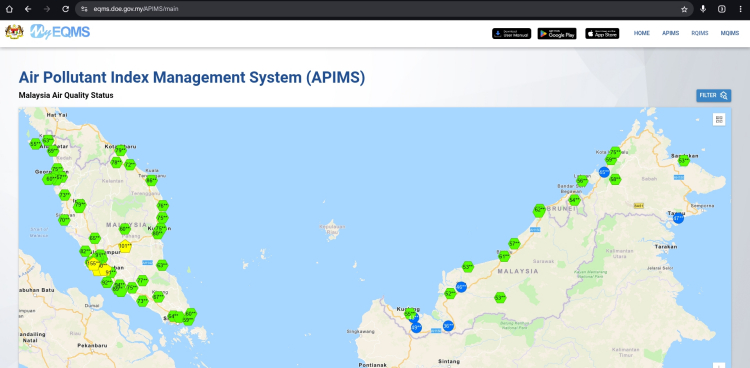Image resolution: width=750 pixels, height=368 pixels.
Task: Click the MyEQMS logo
Action: coord(60,32)
